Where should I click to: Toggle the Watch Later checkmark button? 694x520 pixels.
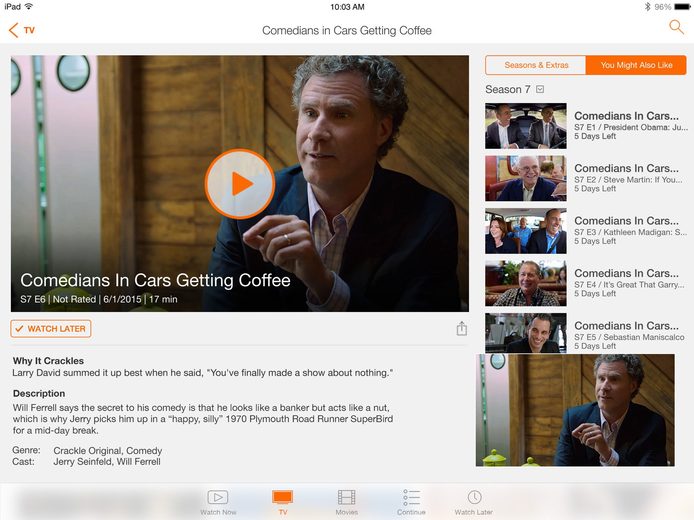(x=51, y=329)
